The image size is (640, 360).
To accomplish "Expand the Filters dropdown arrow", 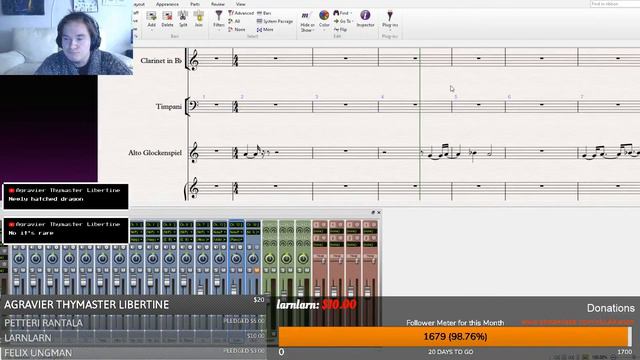I will point(219,30).
